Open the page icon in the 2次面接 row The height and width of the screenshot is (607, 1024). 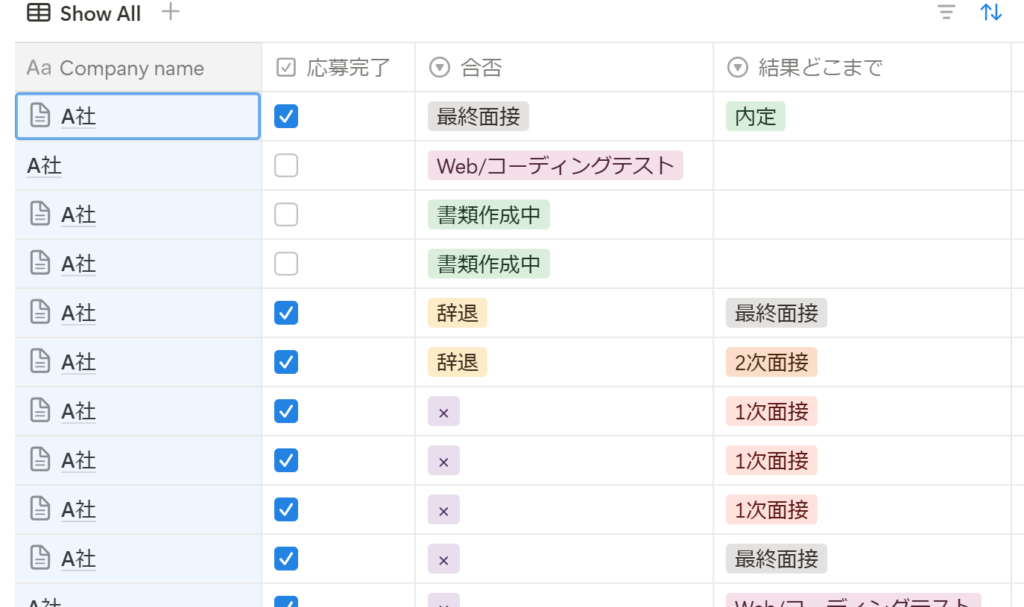coord(40,361)
